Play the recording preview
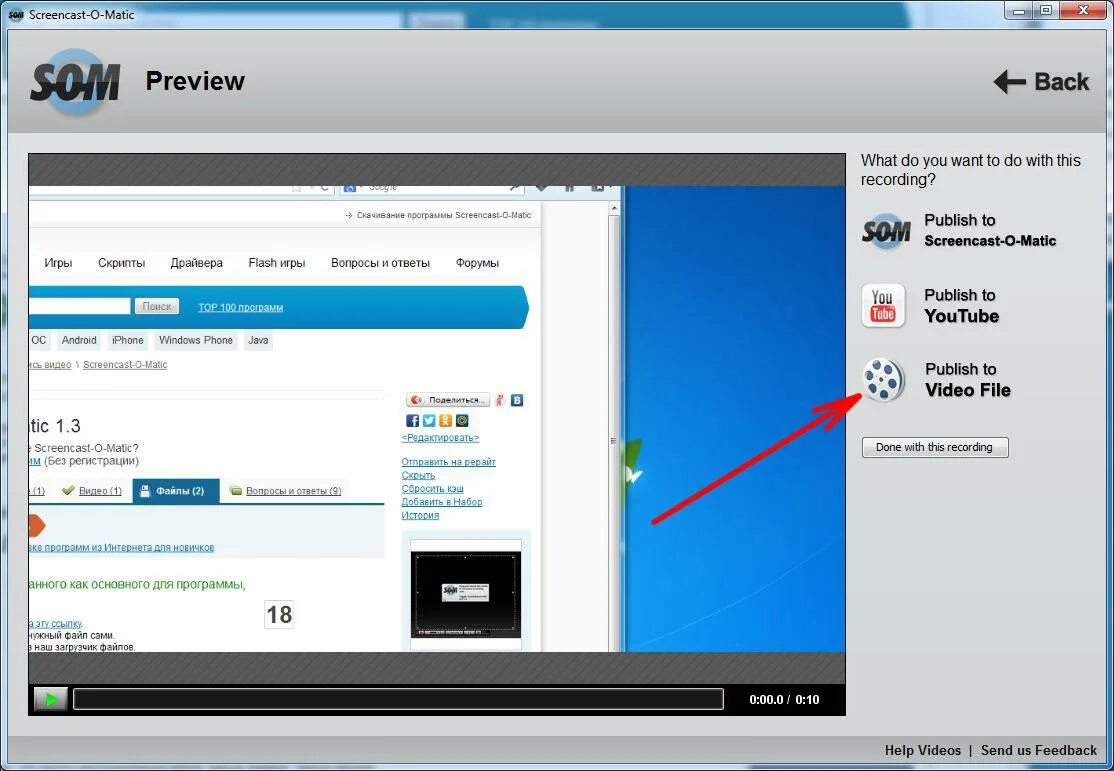Screen dimensions: 1114x771 click(51, 699)
